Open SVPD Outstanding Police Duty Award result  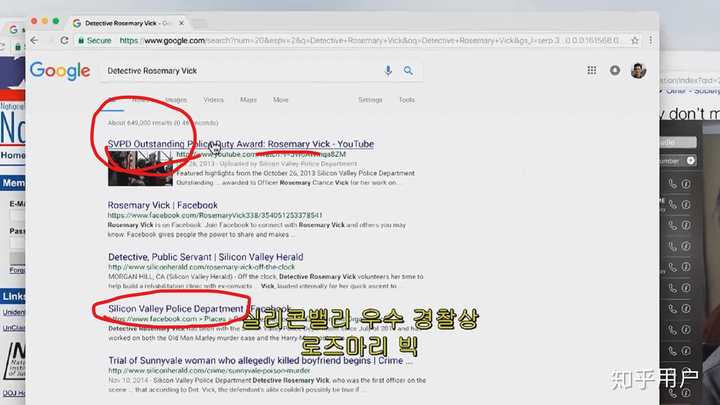[241, 144]
